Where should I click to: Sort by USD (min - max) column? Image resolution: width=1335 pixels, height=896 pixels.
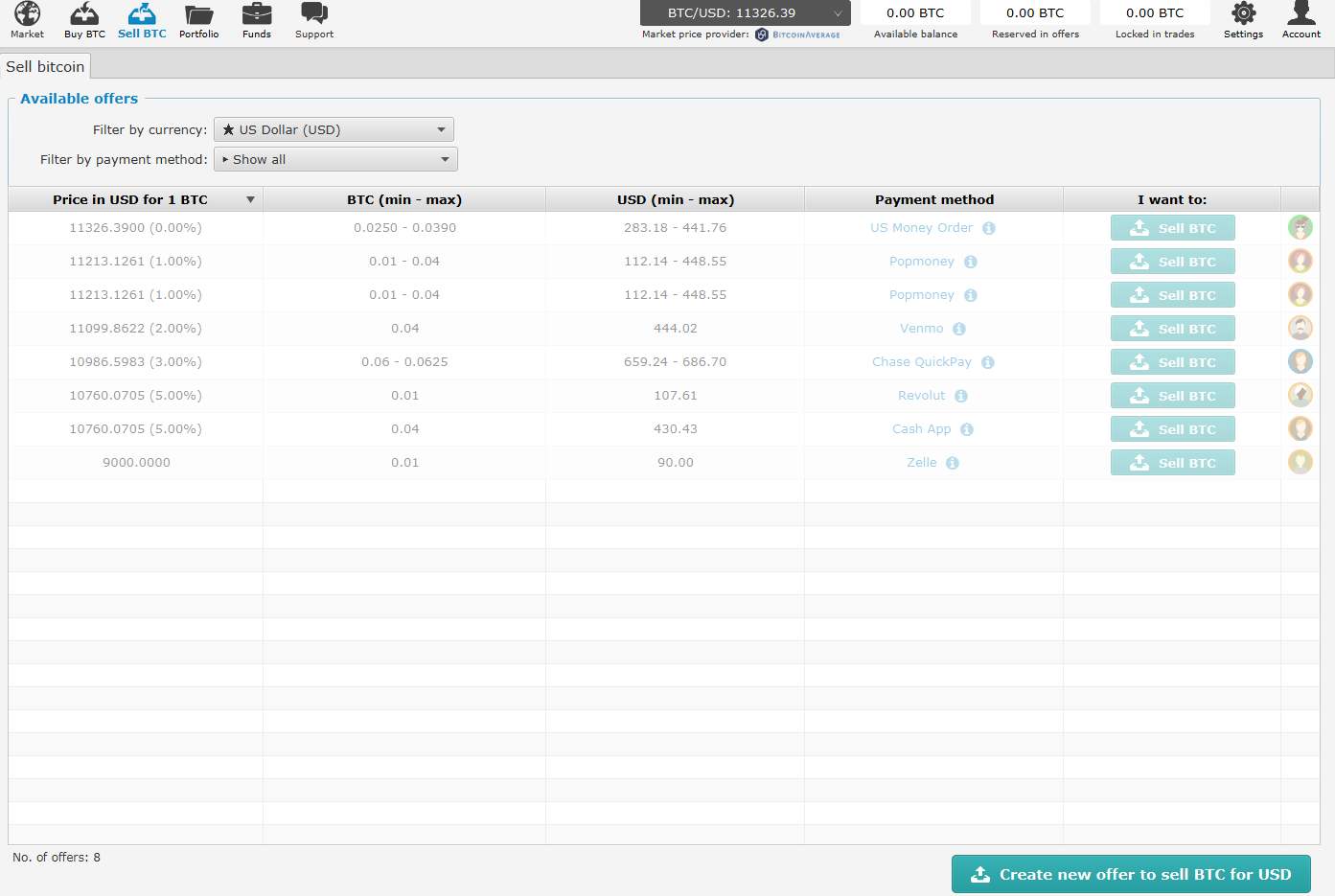(676, 199)
